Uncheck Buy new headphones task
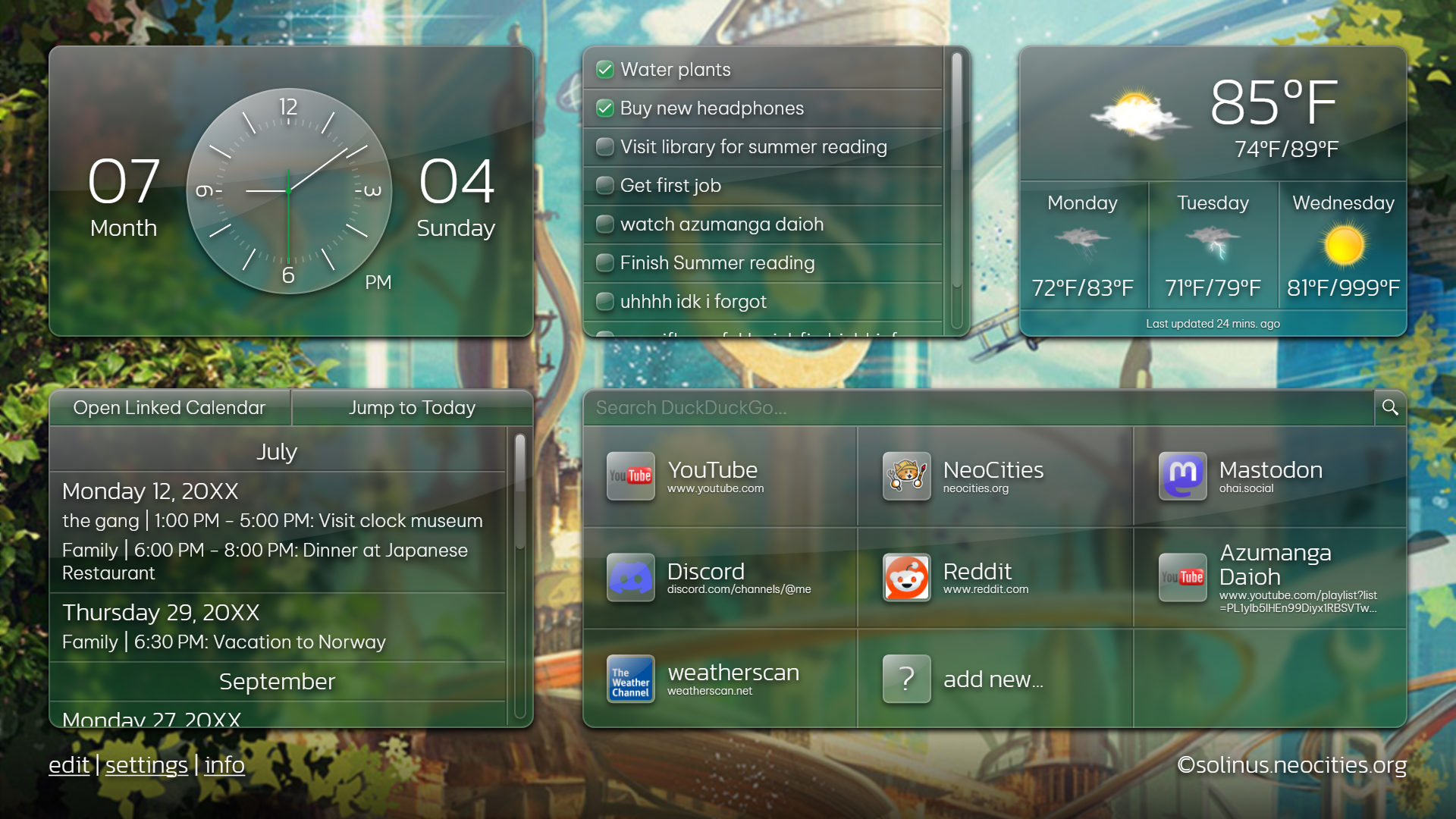This screenshot has width=1456, height=819. point(604,108)
